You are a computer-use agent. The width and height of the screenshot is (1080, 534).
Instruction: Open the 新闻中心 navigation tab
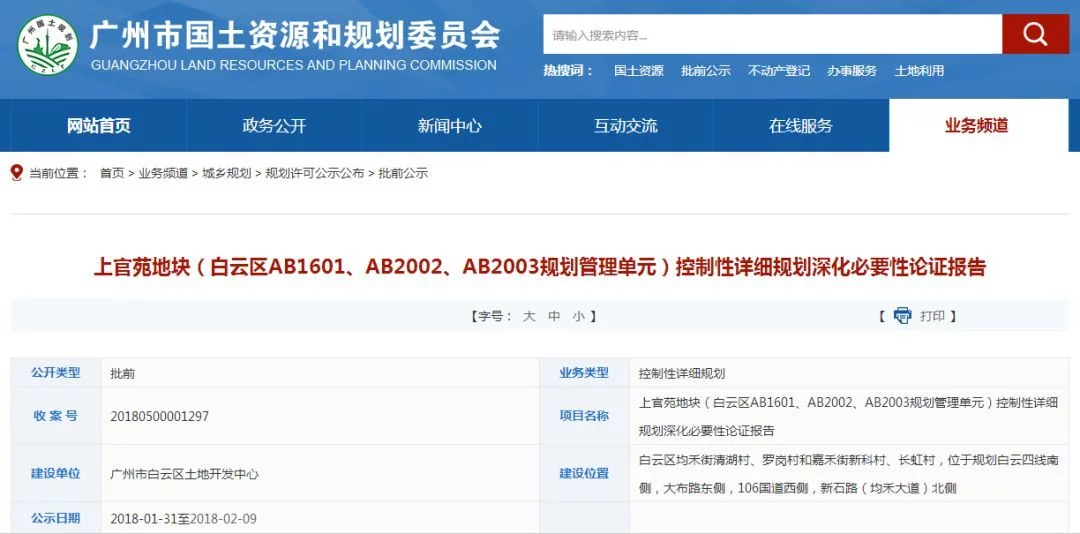pyautogui.click(x=450, y=125)
